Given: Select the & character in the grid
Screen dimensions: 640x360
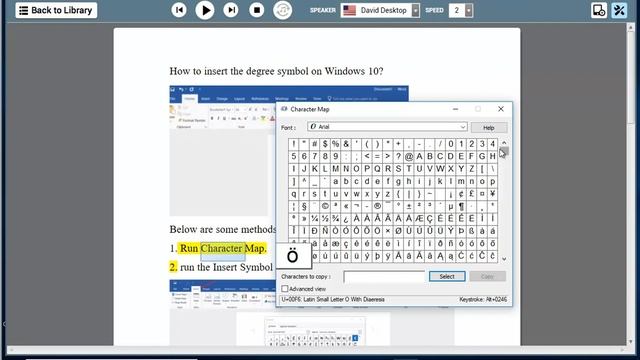Looking at the screenshot, I should 346,144.
